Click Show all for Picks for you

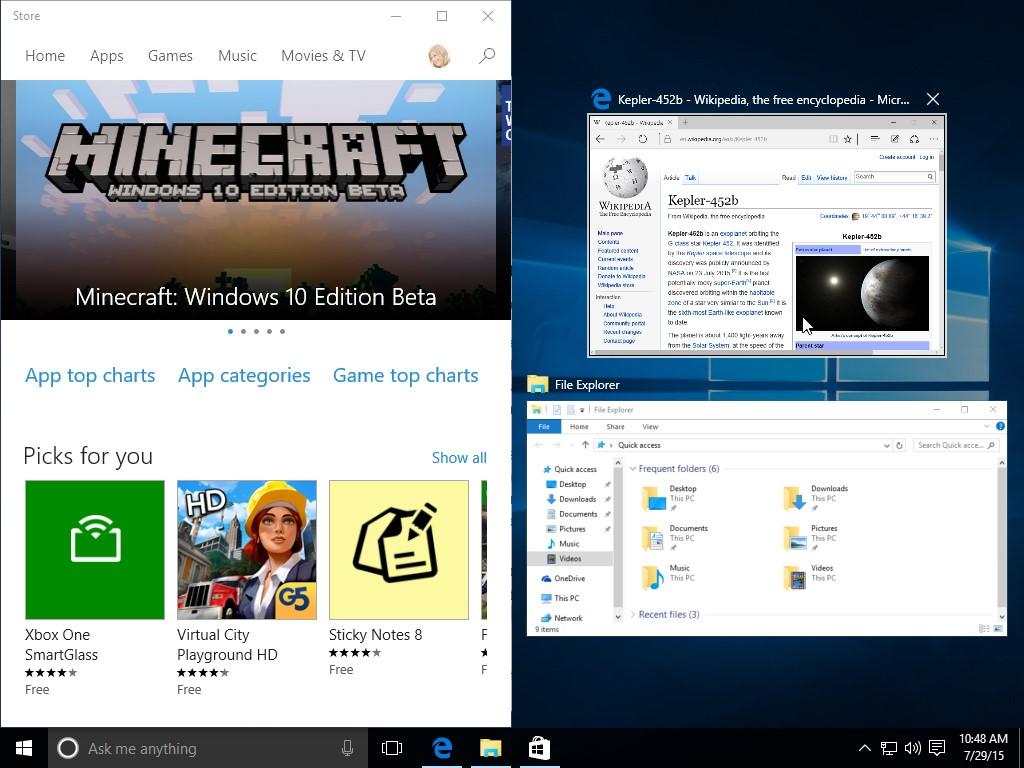459,458
